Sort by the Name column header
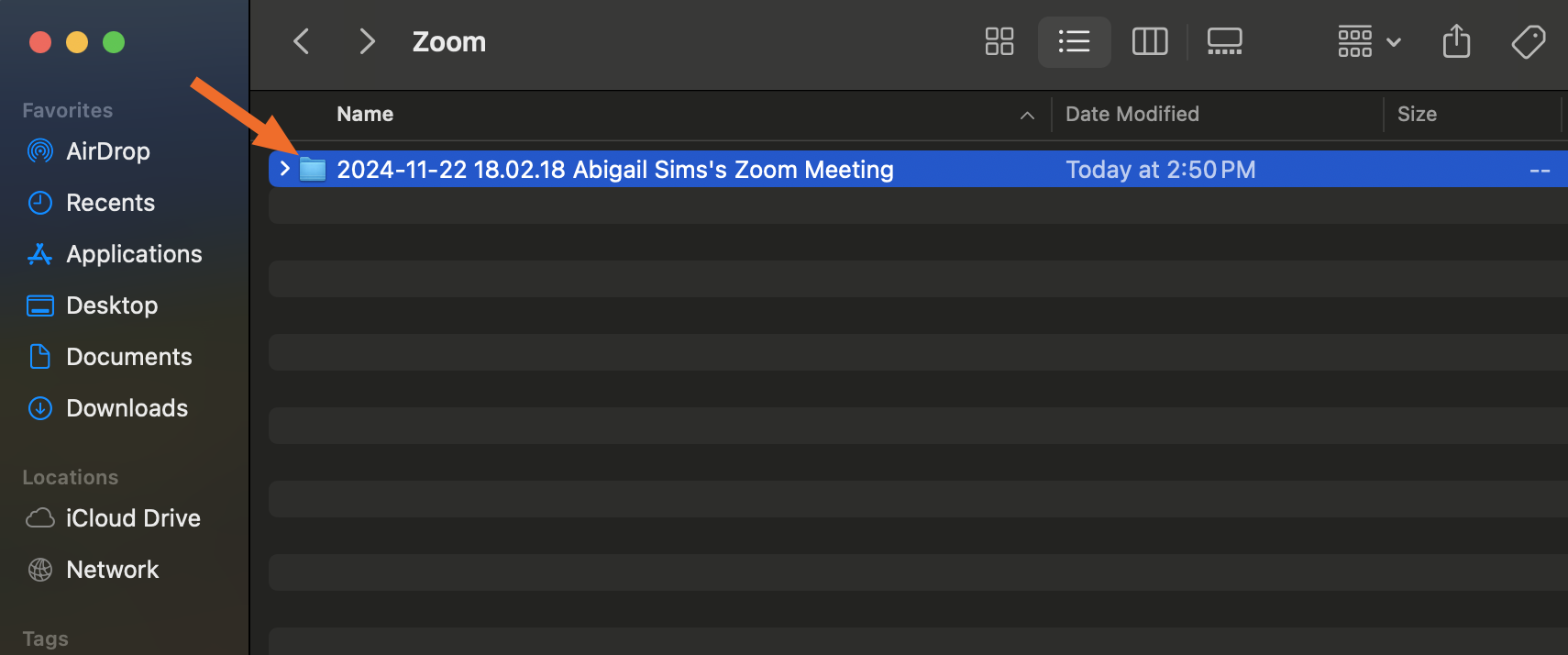 (x=365, y=114)
